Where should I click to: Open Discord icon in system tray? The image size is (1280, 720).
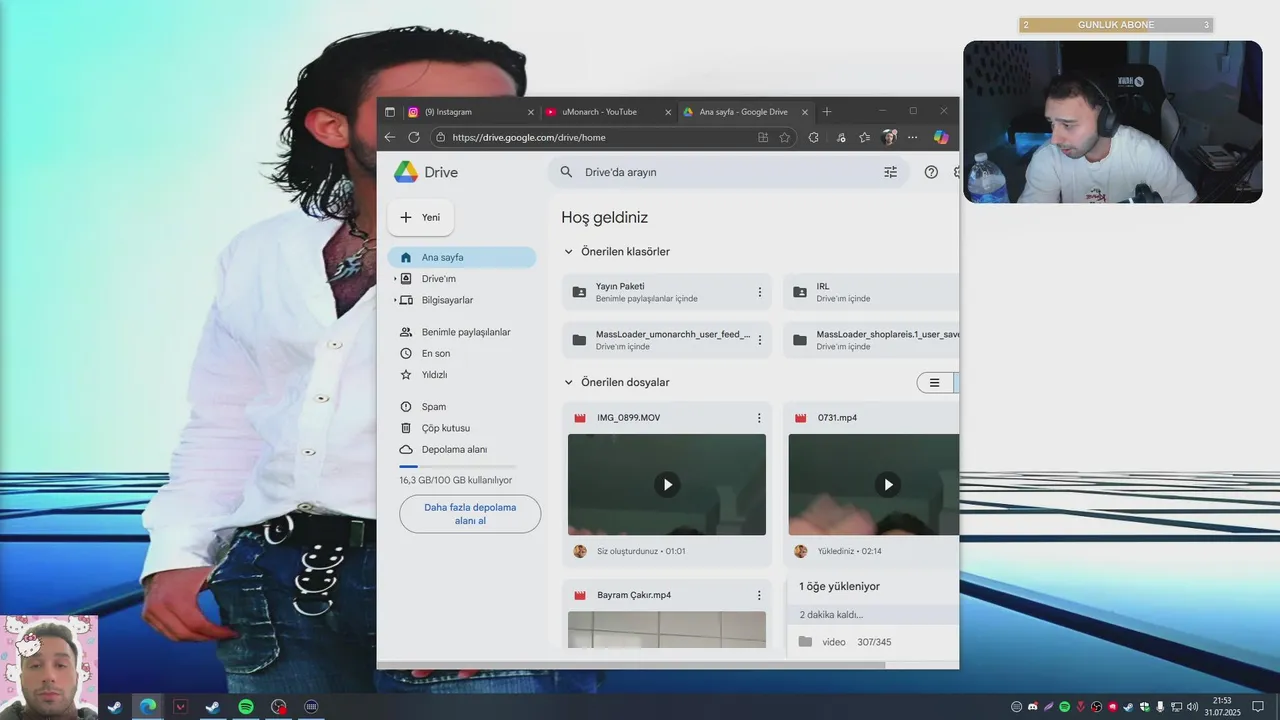tap(1032, 707)
